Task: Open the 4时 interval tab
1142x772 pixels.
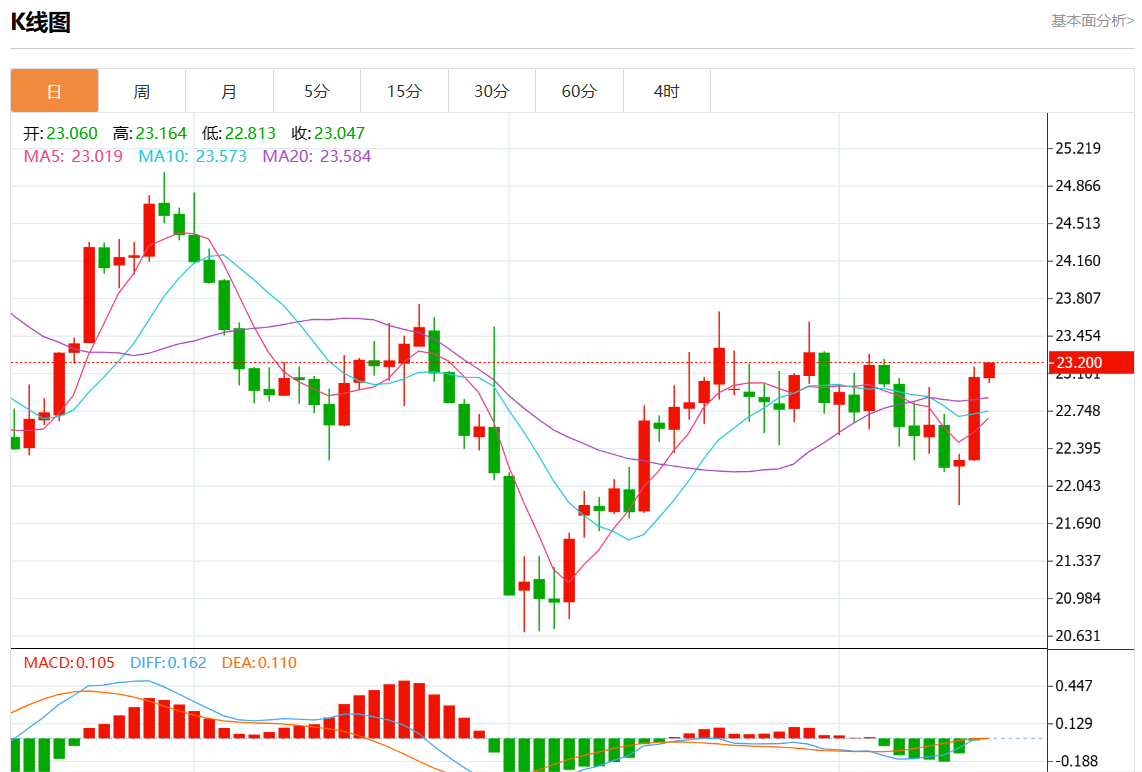Action: coord(666,91)
